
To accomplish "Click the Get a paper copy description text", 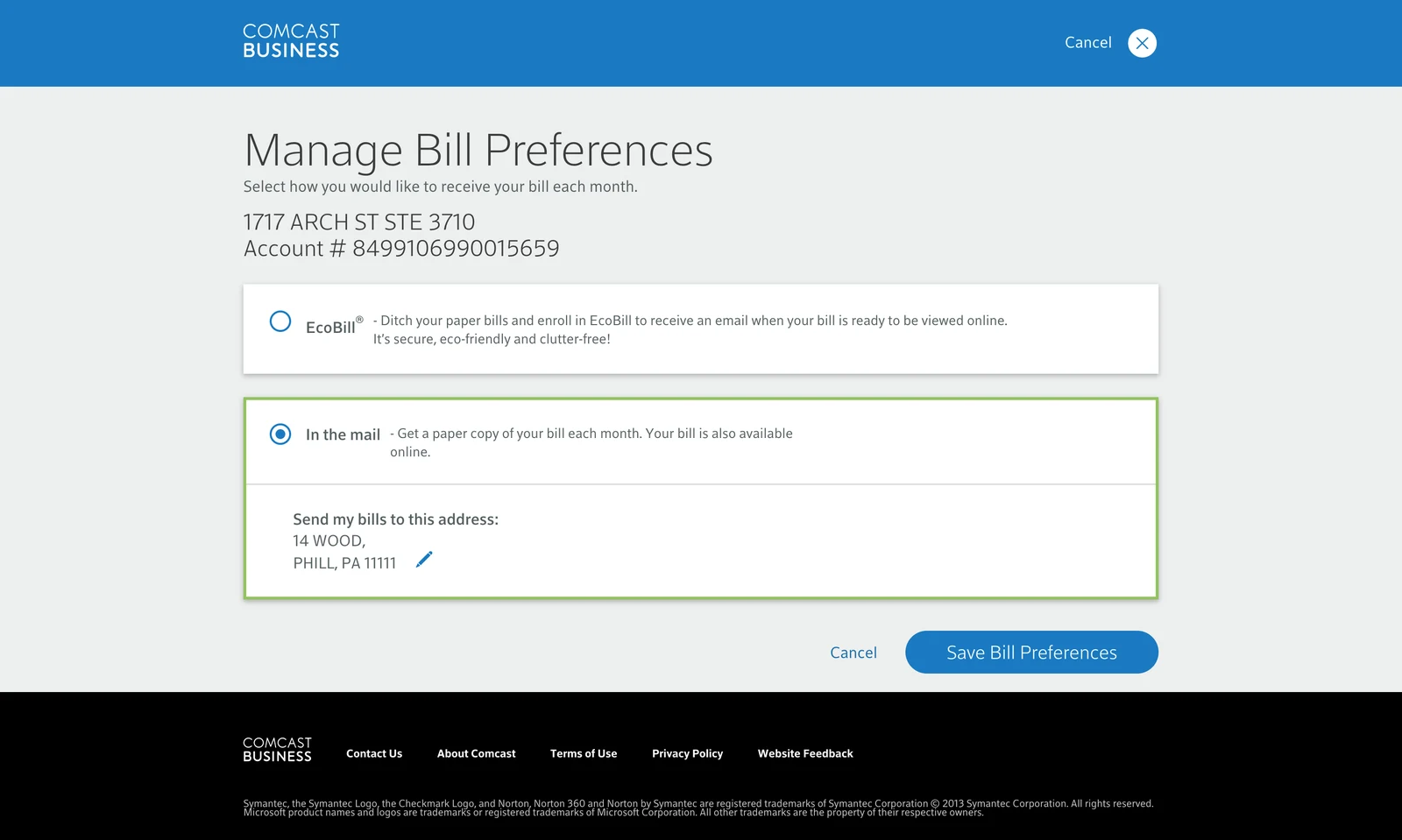I will pos(591,442).
